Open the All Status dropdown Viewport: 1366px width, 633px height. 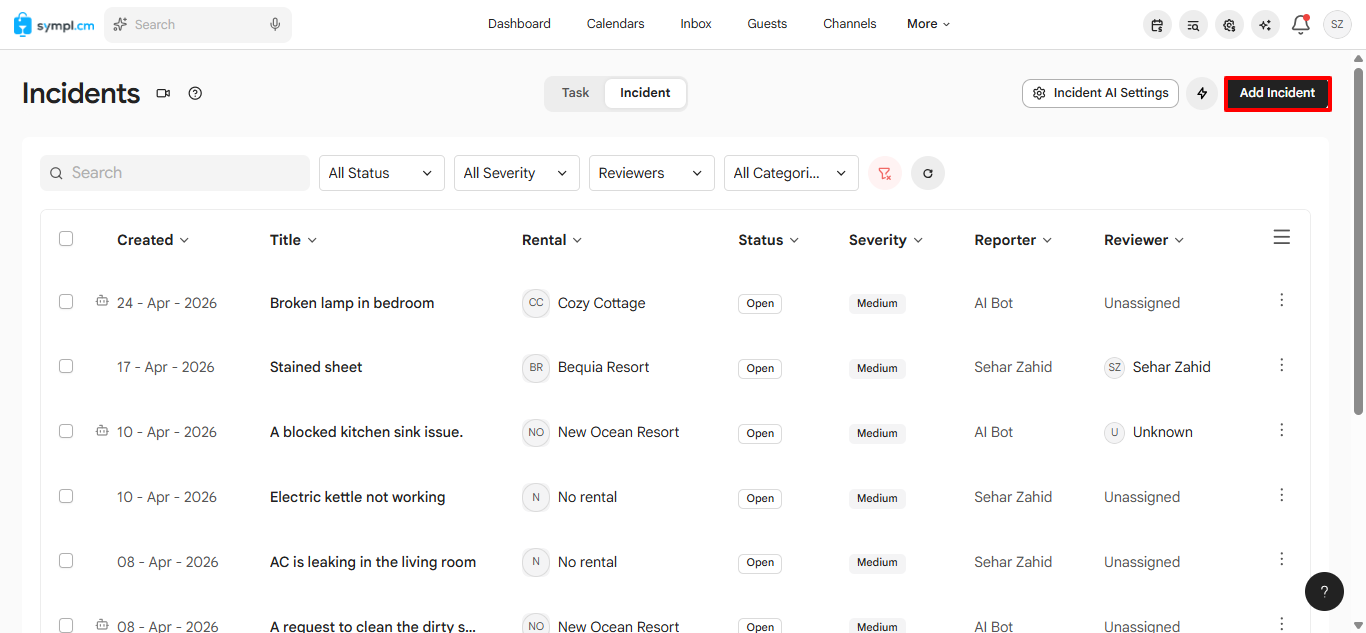click(382, 173)
